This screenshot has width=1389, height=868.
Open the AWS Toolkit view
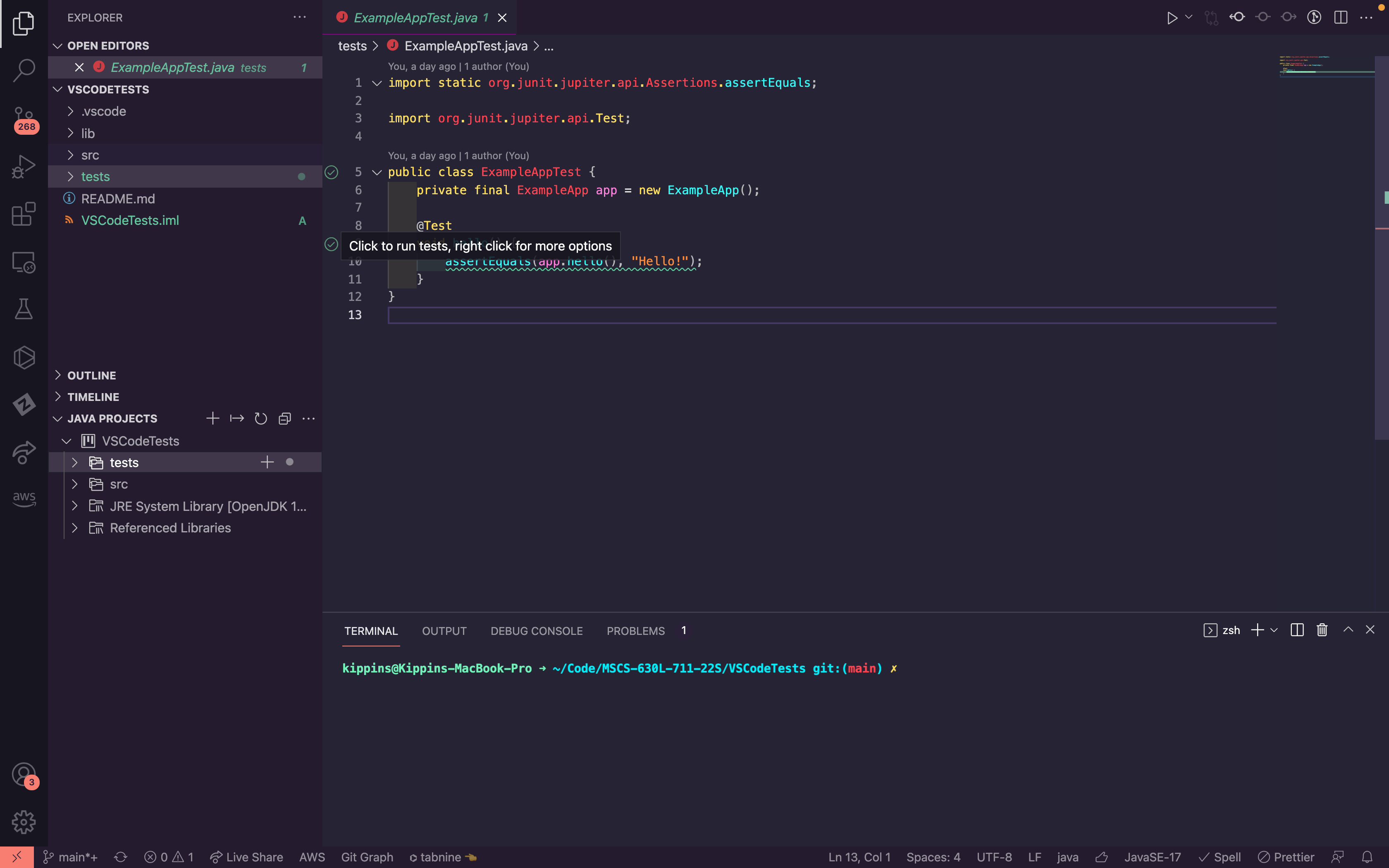[24, 498]
